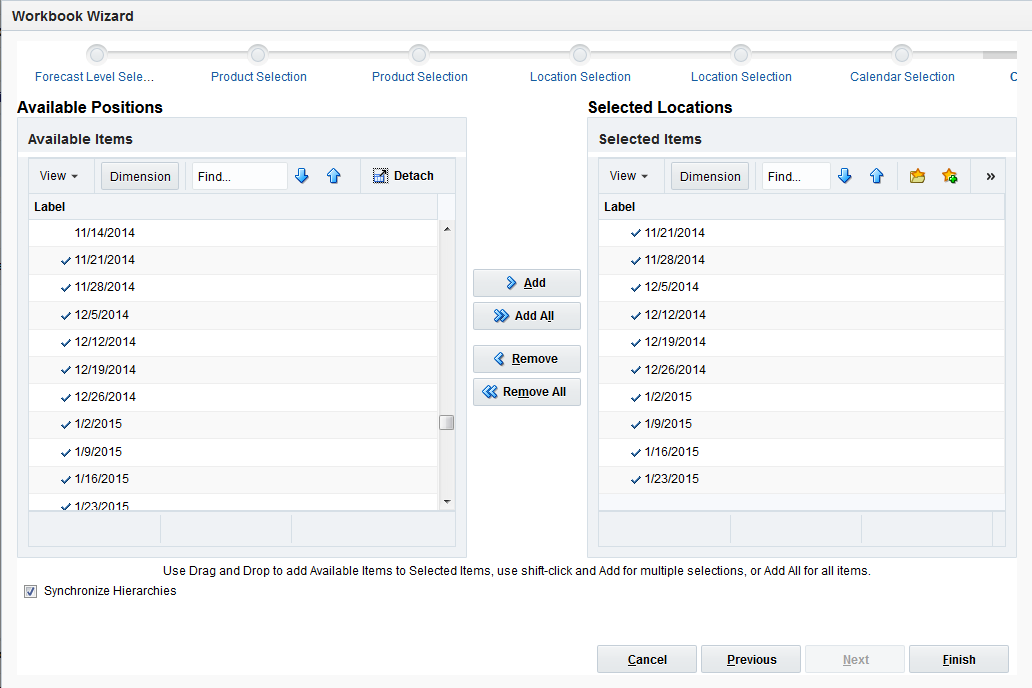Click Find Next down arrow in Available Items

pyautogui.click(x=302, y=176)
